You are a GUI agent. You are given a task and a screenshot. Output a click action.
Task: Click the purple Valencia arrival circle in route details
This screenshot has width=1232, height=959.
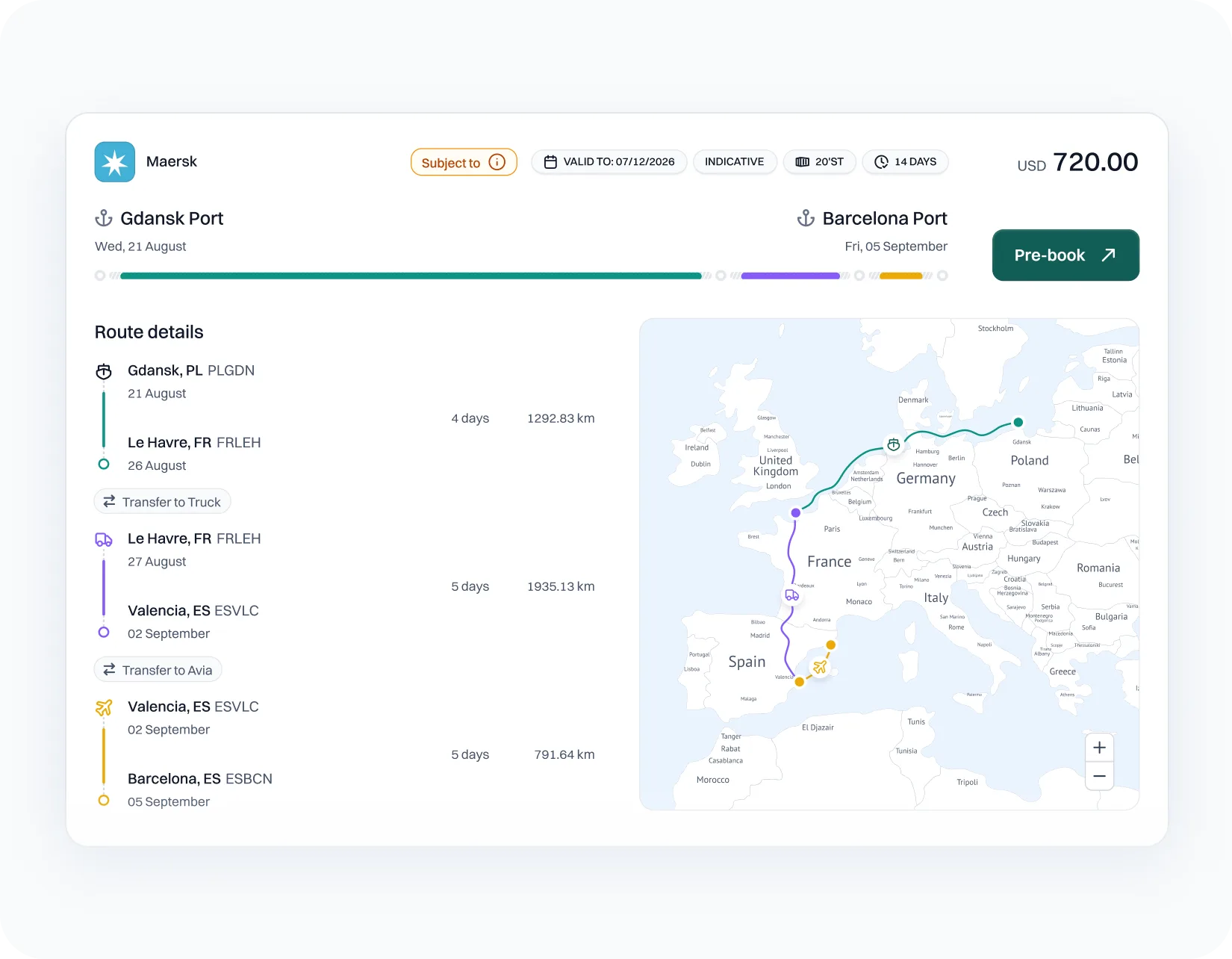coord(104,633)
